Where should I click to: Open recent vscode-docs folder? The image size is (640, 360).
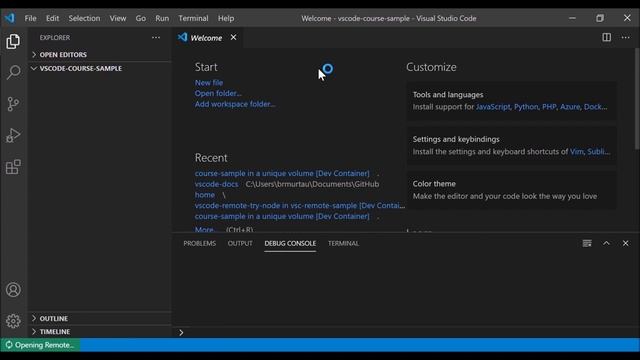[x=216, y=184]
